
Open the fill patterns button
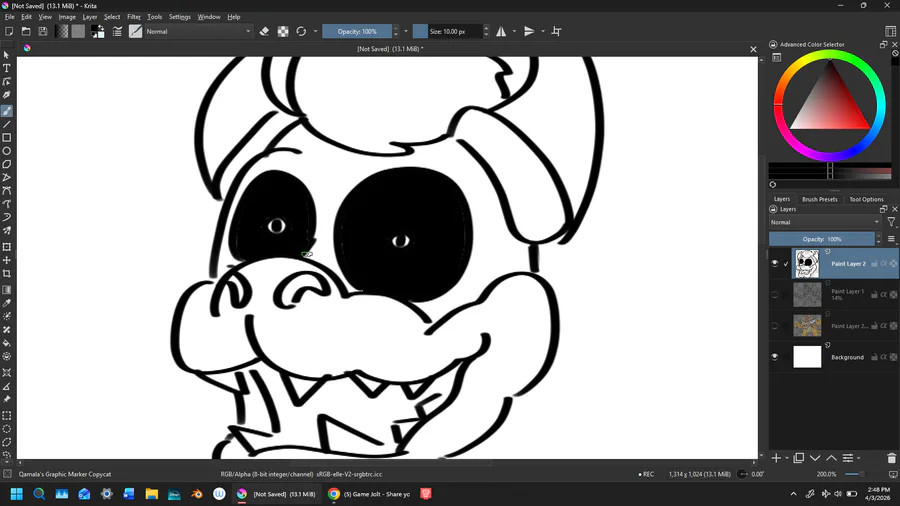tap(78, 32)
